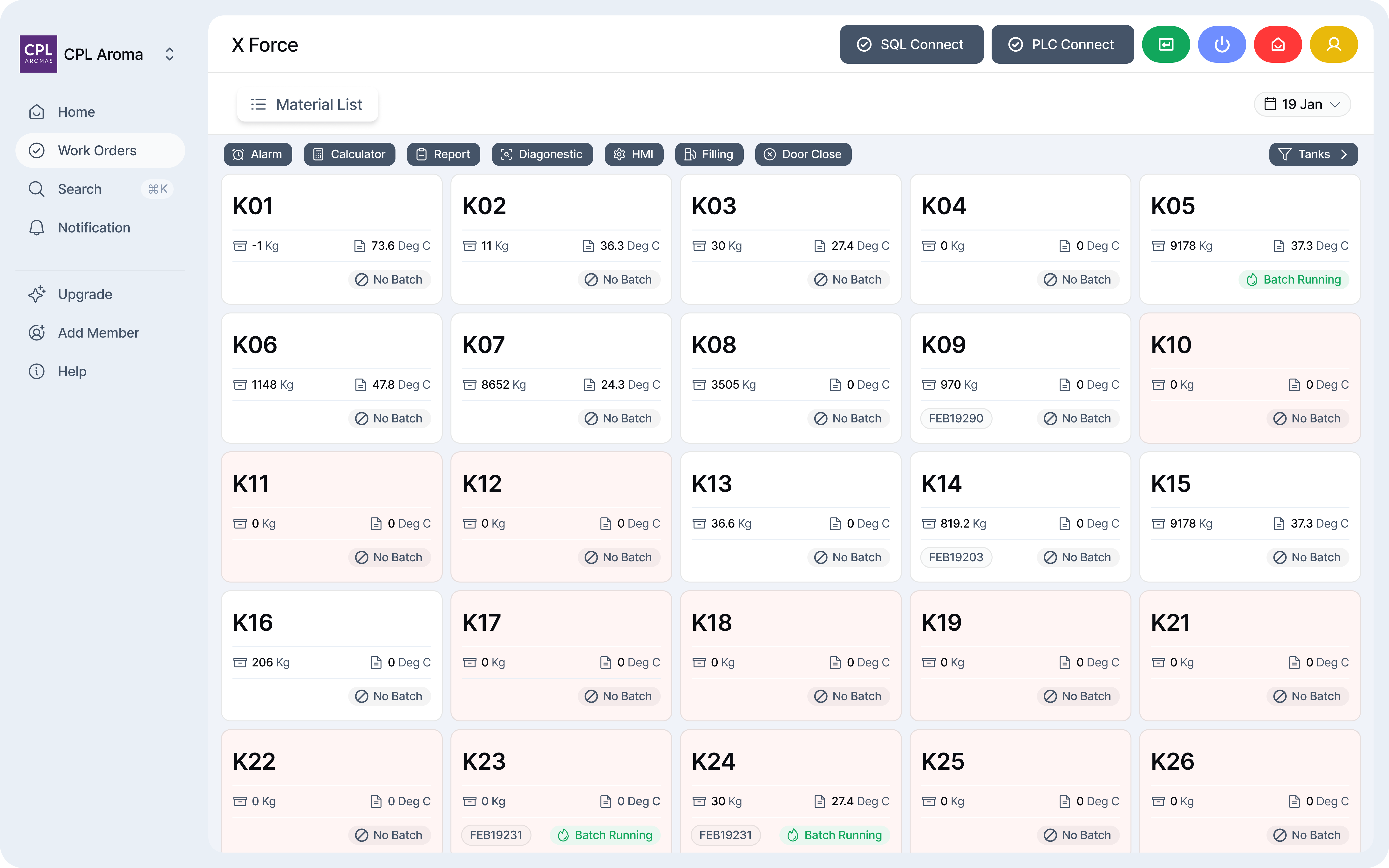Click the weight icon on K16 card
This screenshot has height=868, width=1389.
click(240, 663)
